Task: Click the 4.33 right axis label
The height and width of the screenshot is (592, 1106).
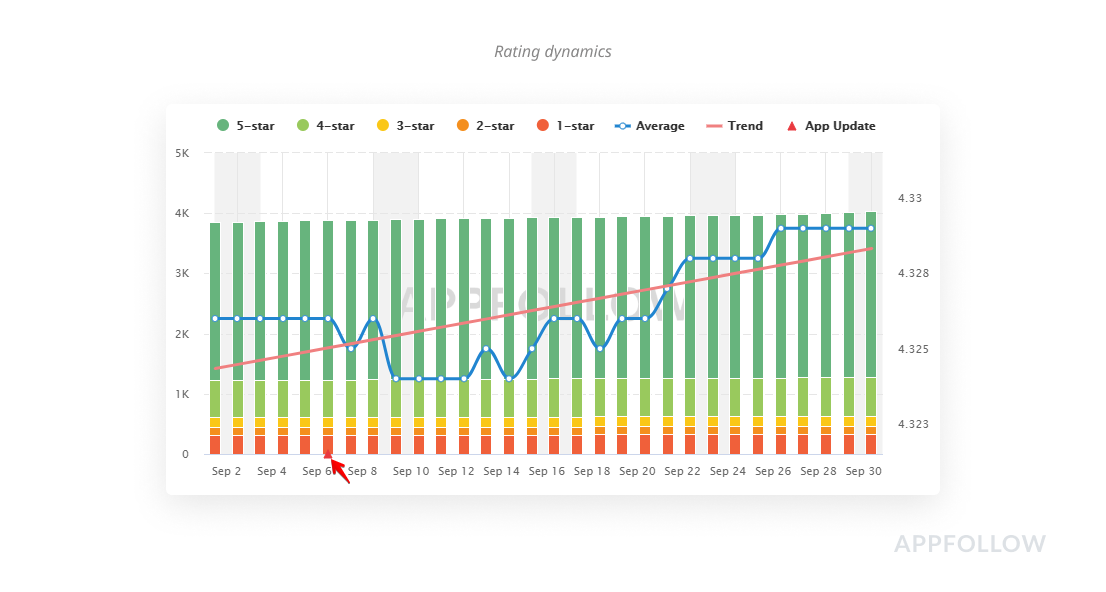Action: (x=909, y=198)
